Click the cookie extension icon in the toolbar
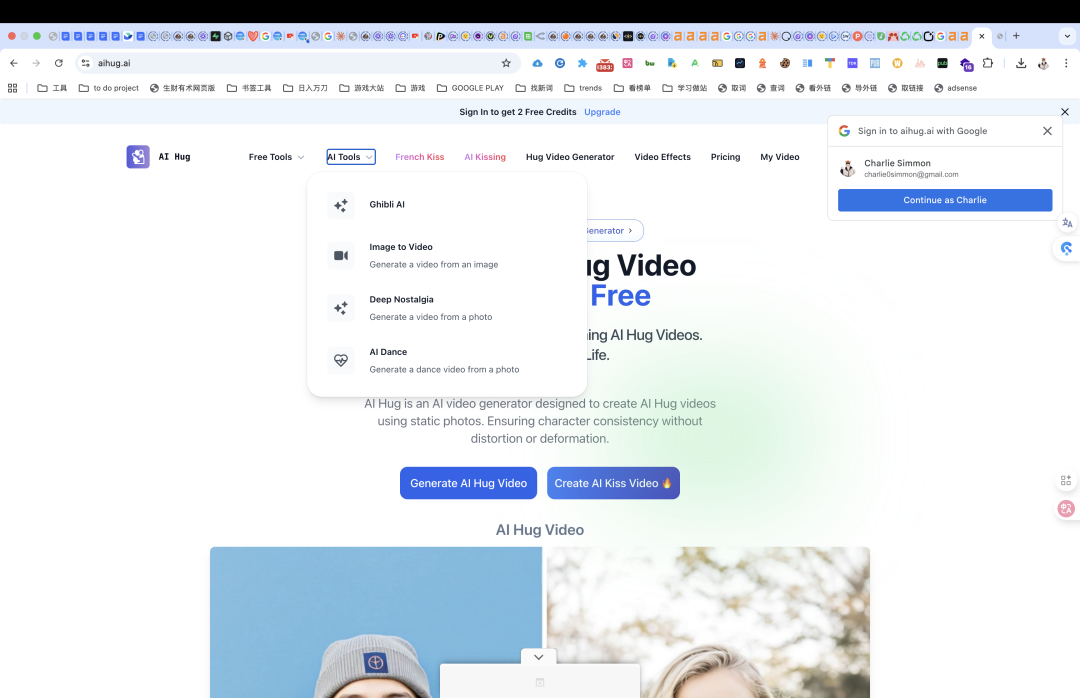1080x698 pixels. [x=785, y=63]
